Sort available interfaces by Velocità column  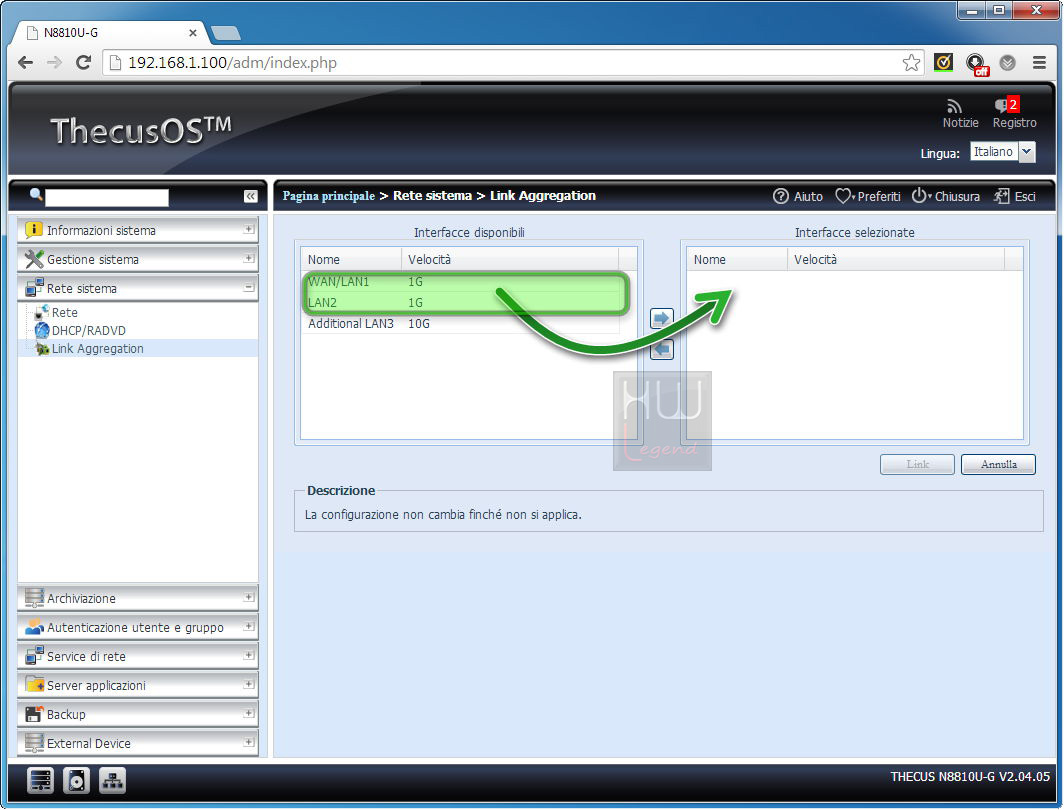510,259
